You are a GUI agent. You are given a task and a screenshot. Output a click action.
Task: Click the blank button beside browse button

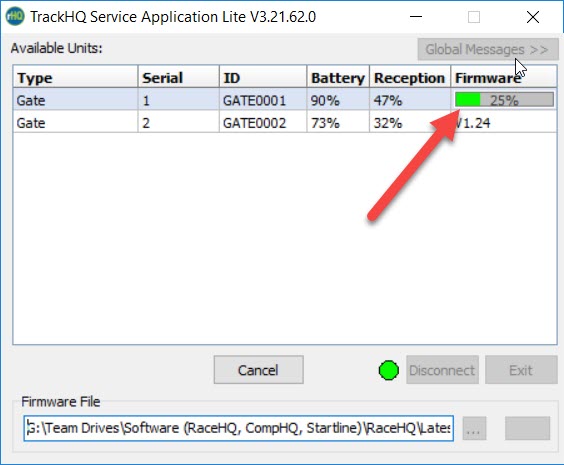coord(527,428)
